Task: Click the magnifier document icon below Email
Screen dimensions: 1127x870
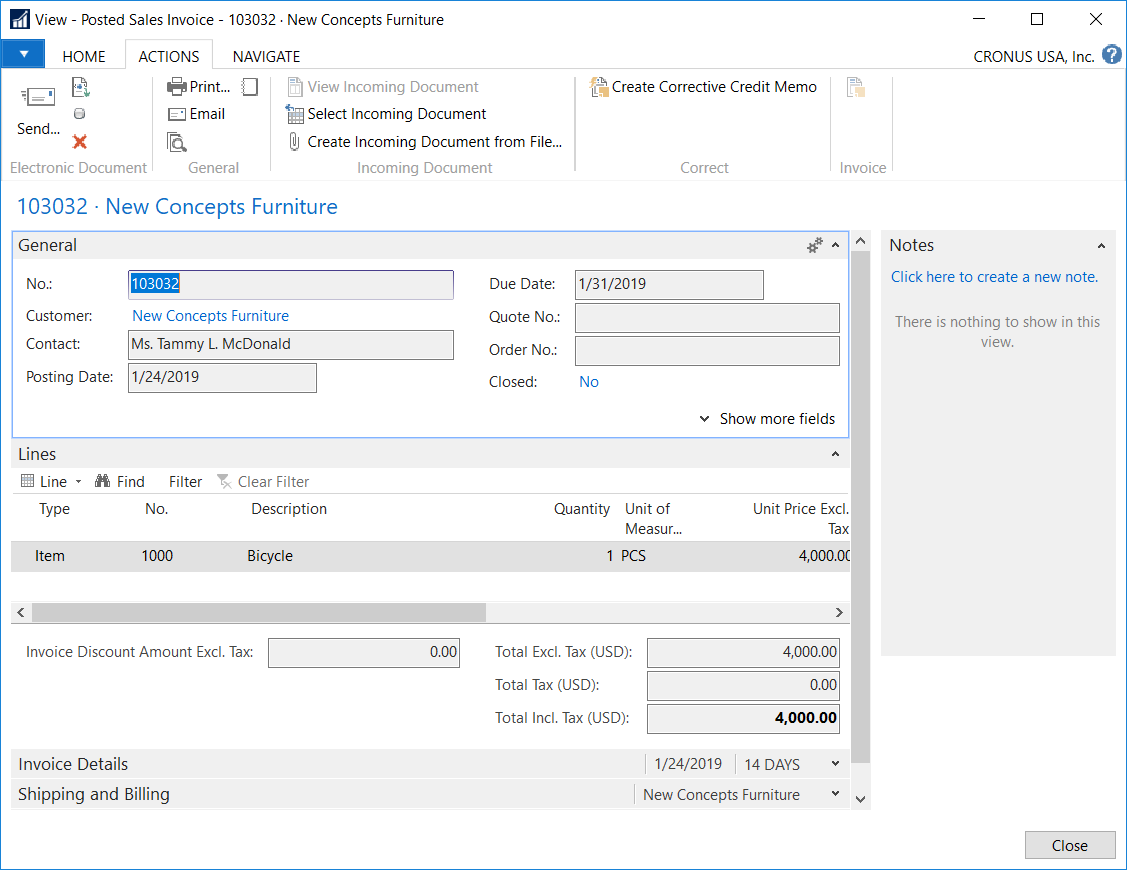Action: (x=177, y=142)
